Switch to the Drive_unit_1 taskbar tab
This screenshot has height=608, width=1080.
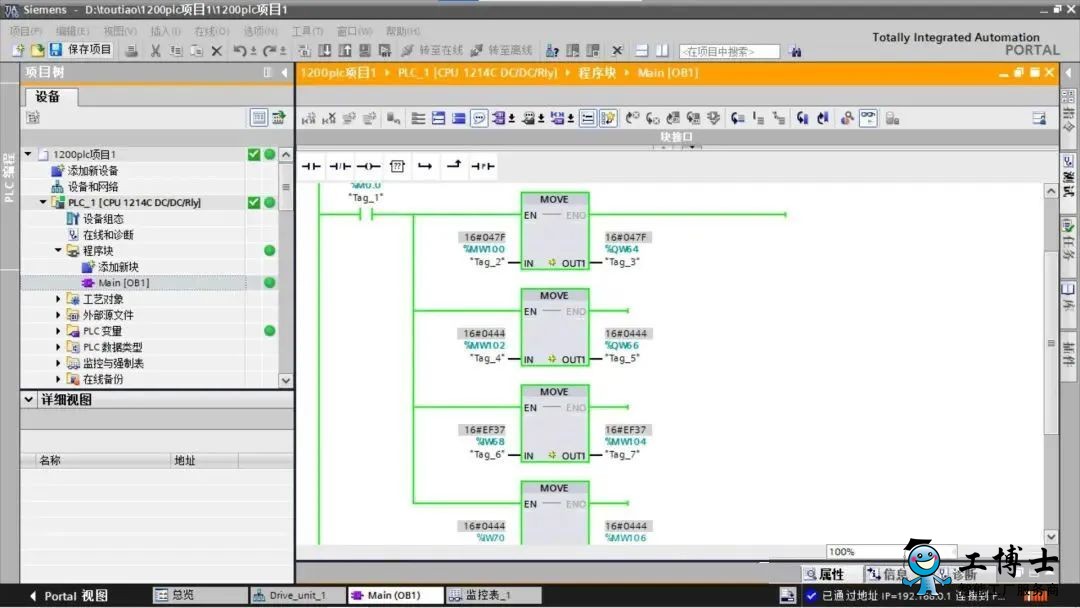point(298,596)
